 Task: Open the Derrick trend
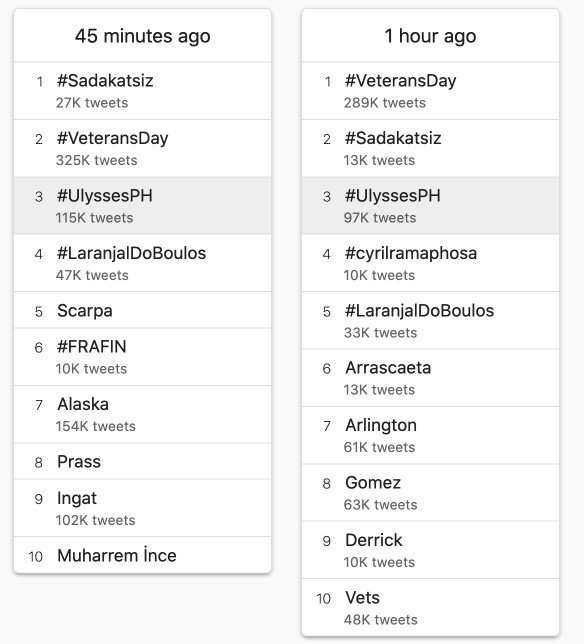[x=430, y=550]
